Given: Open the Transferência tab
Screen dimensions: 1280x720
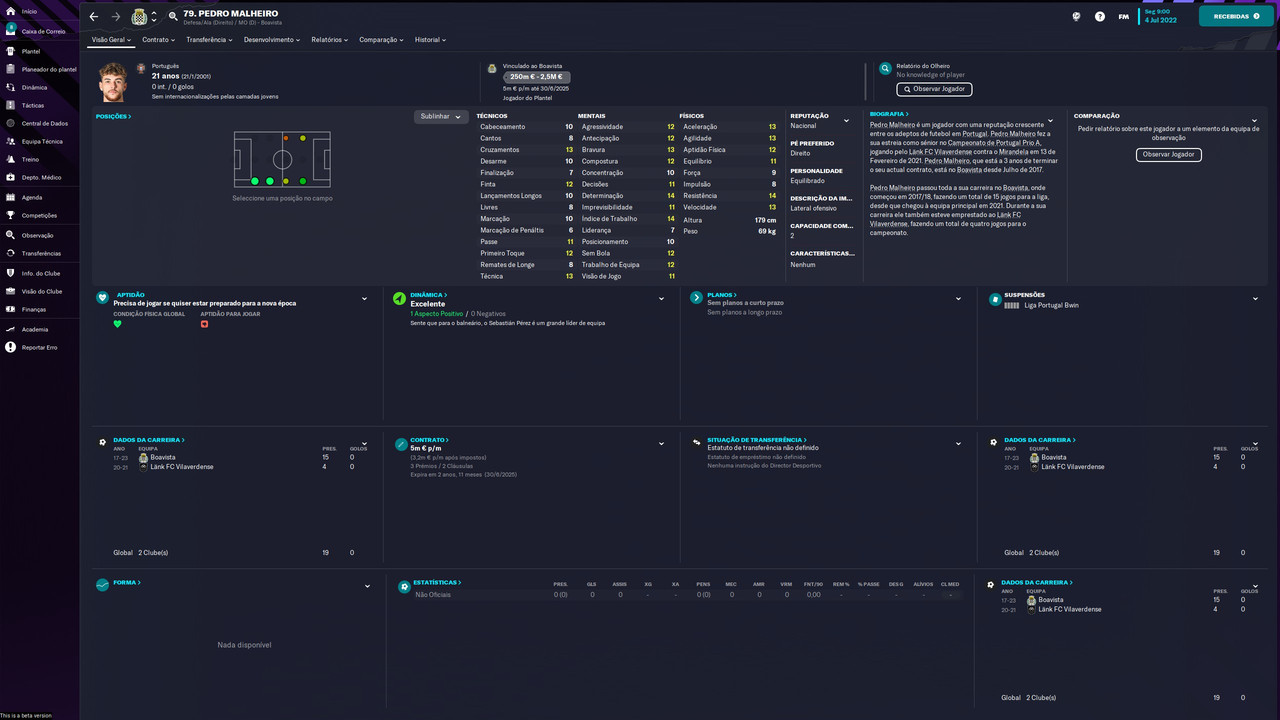Looking at the screenshot, I should pos(209,40).
